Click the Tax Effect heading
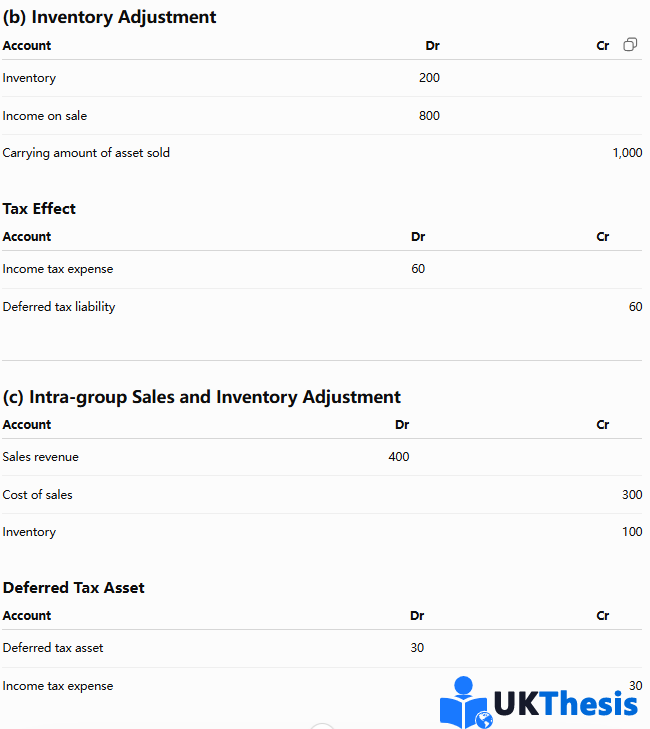This screenshot has height=729, width=650. [x=39, y=209]
